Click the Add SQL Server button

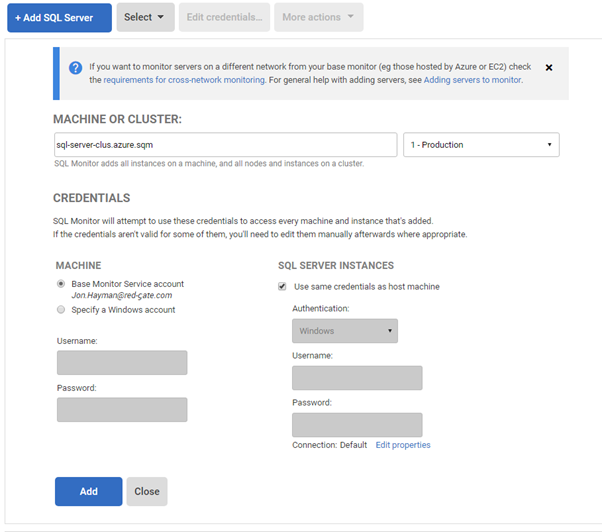pyautogui.click(x=59, y=17)
